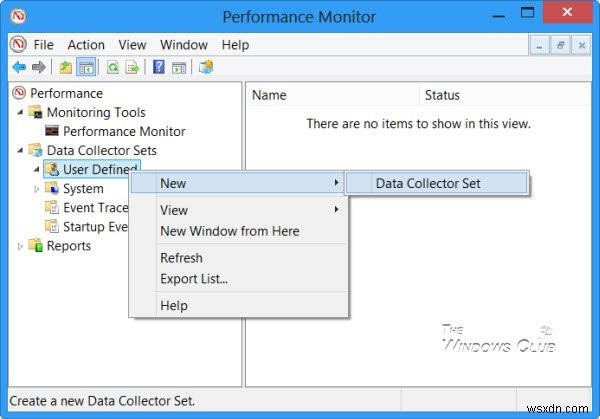Click the blue Help toolbar icon
Image resolution: width=600 pixels, height=419 pixels.
pos(158,67)
